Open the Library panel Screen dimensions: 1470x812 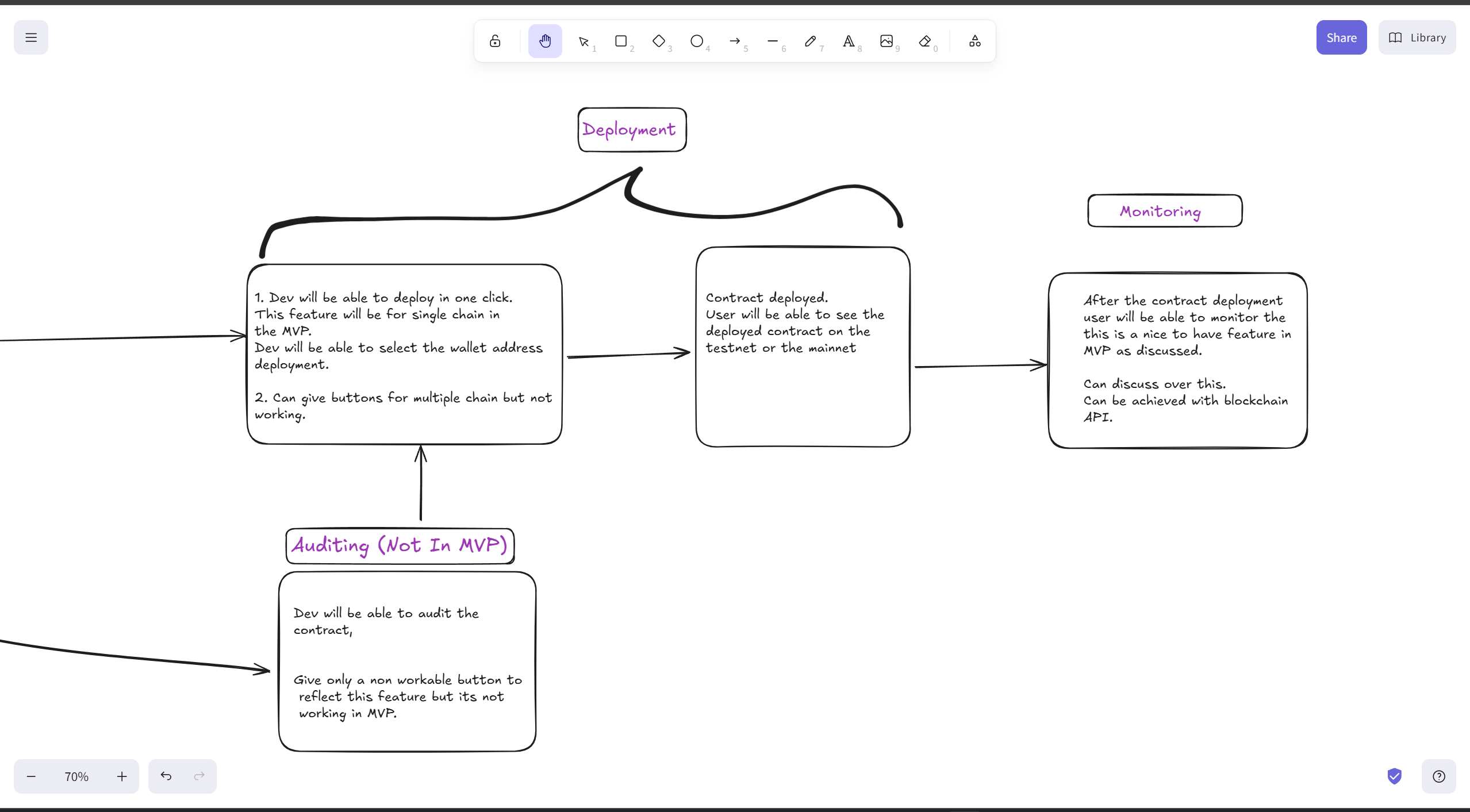[1417, 37]
